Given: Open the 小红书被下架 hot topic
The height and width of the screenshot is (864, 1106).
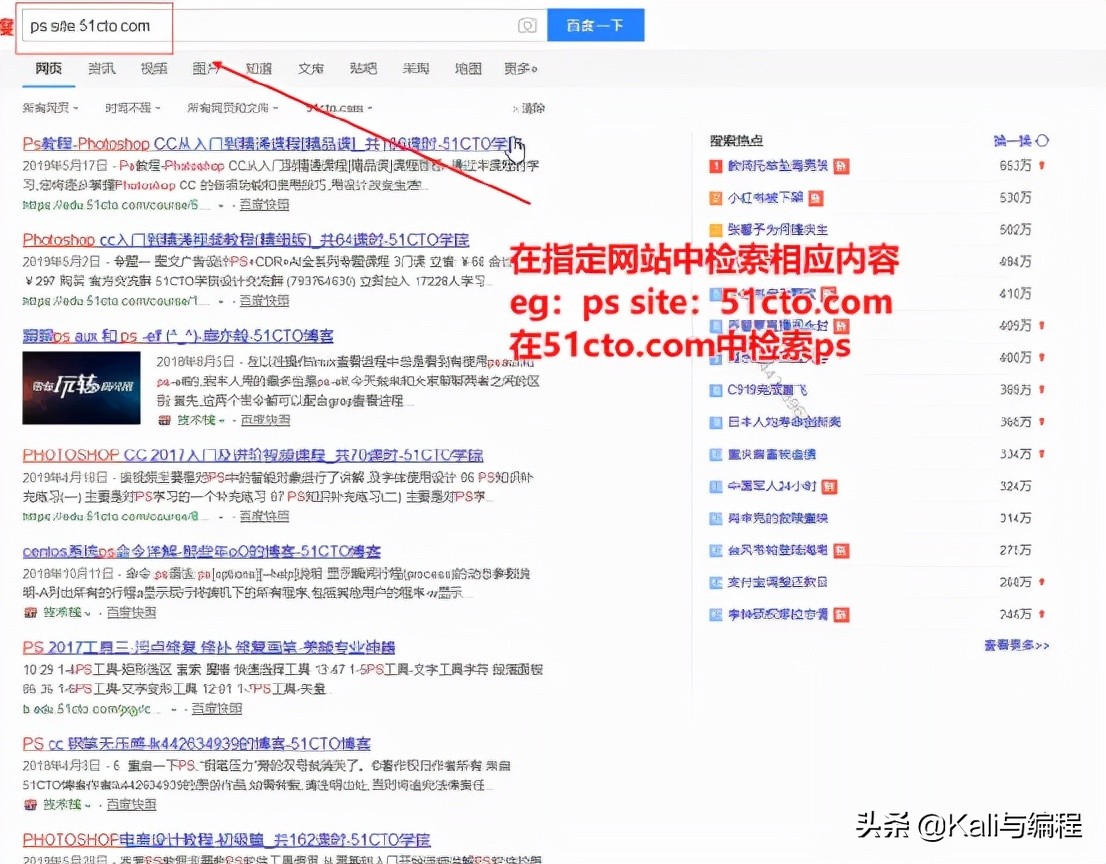Looking at the screenshot, I should click(765, 198).
